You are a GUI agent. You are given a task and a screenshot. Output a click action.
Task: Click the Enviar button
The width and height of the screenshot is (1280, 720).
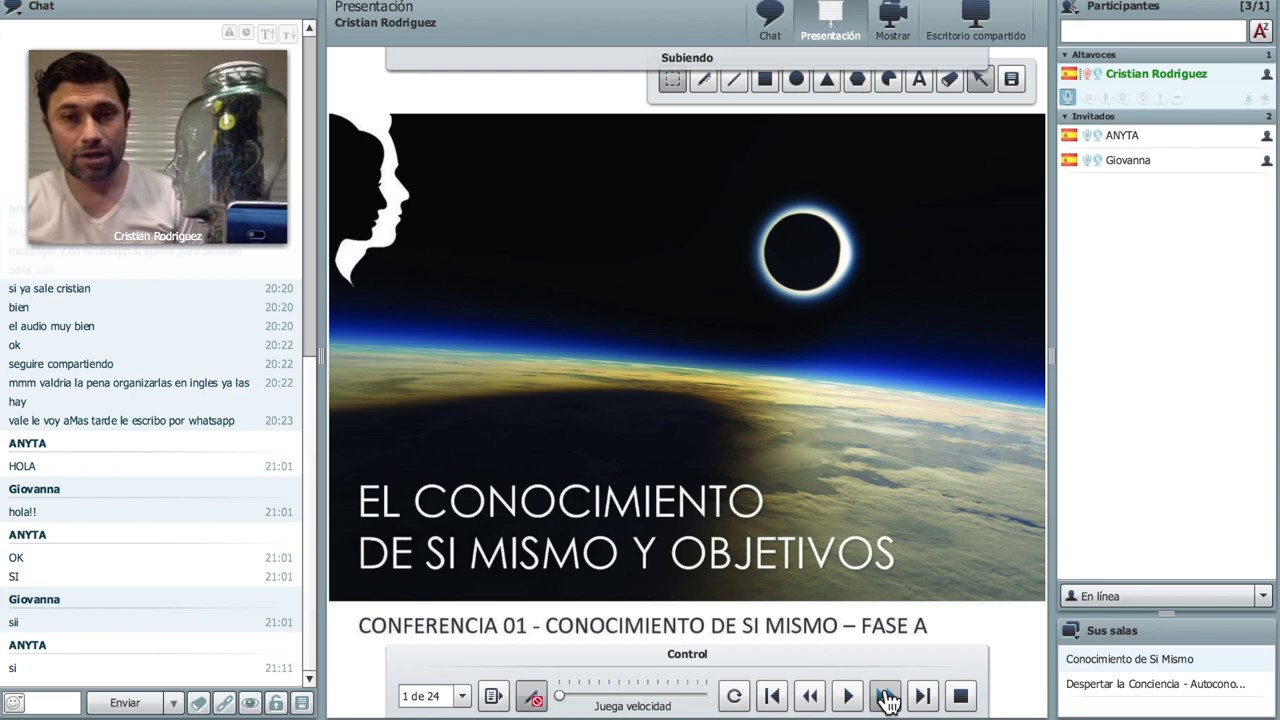click(x=125, y=703)
